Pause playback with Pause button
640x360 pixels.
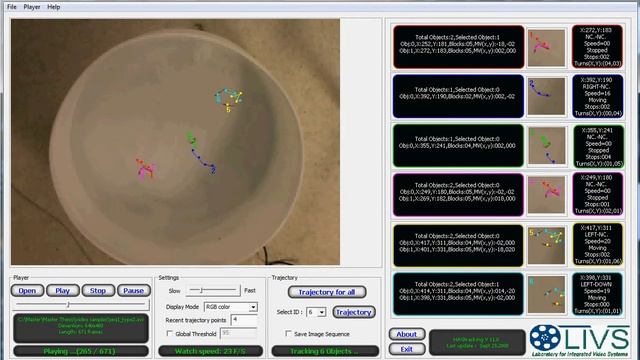click(x=133, y=291)
